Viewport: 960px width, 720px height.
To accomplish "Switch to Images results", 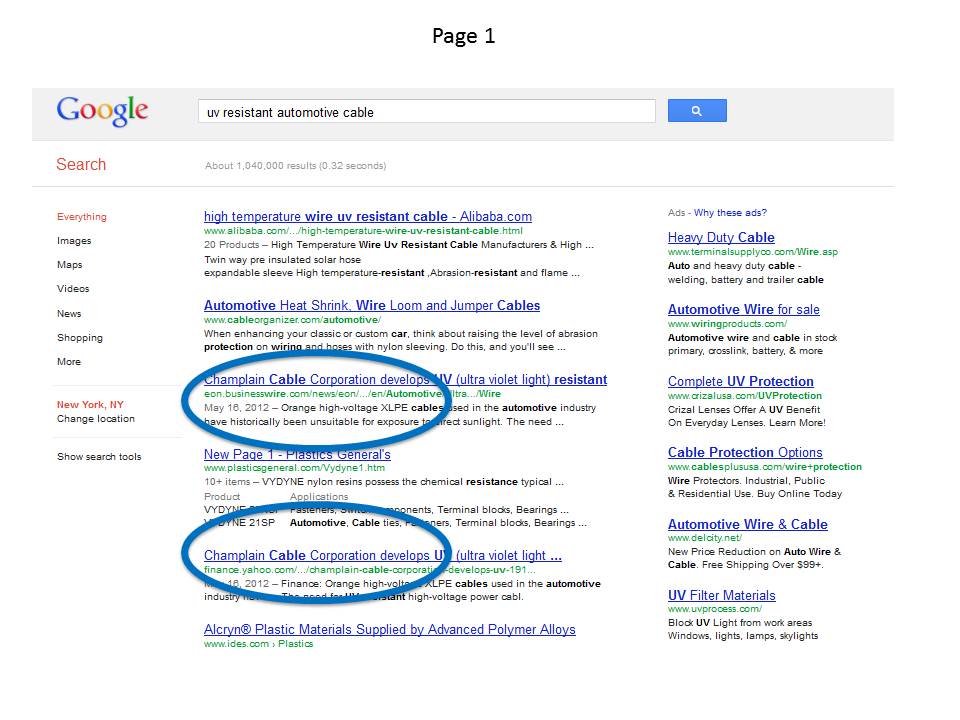I will point(74,241).
